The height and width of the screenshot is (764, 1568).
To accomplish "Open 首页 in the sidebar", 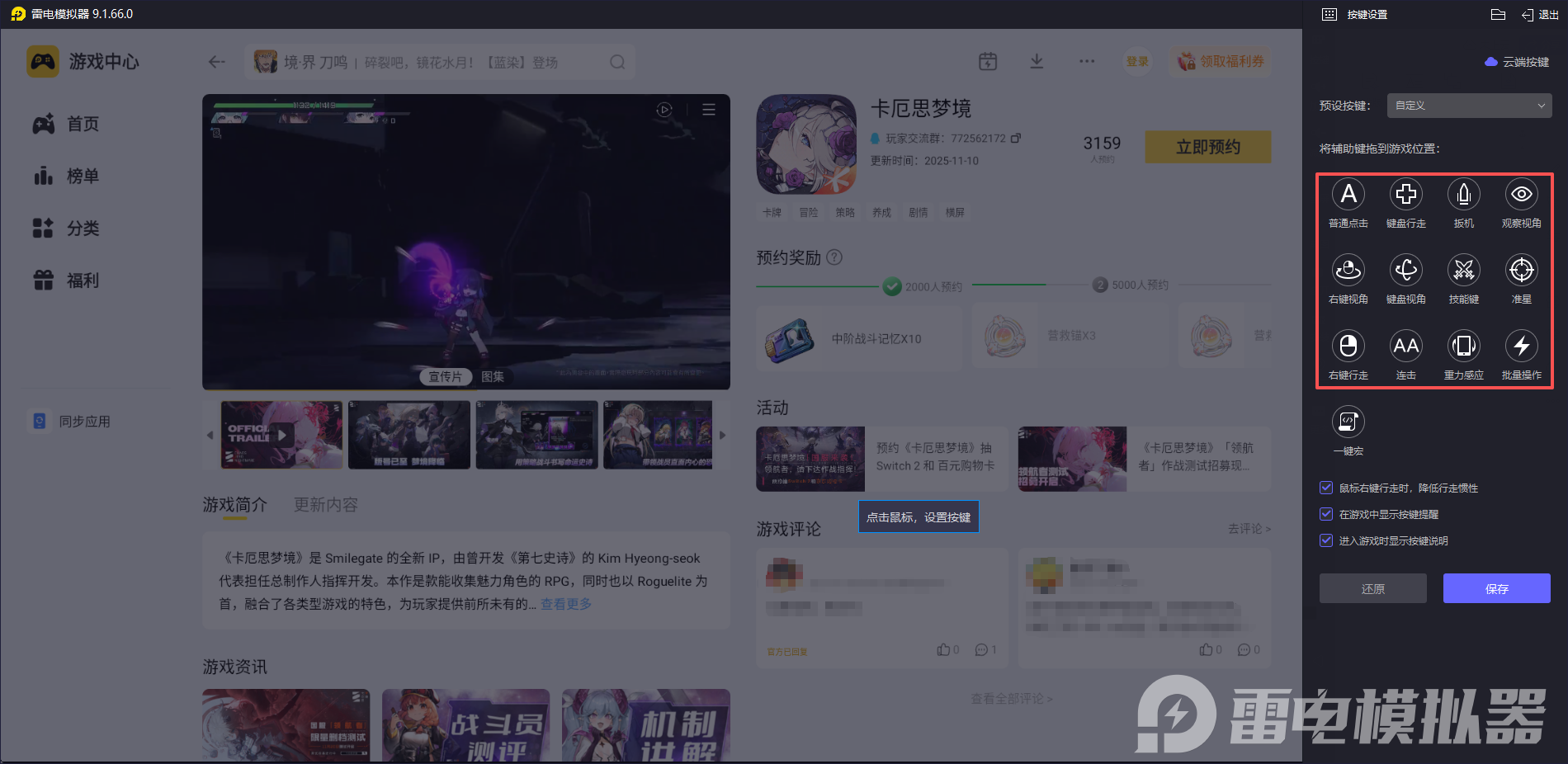I will [66, 124].
